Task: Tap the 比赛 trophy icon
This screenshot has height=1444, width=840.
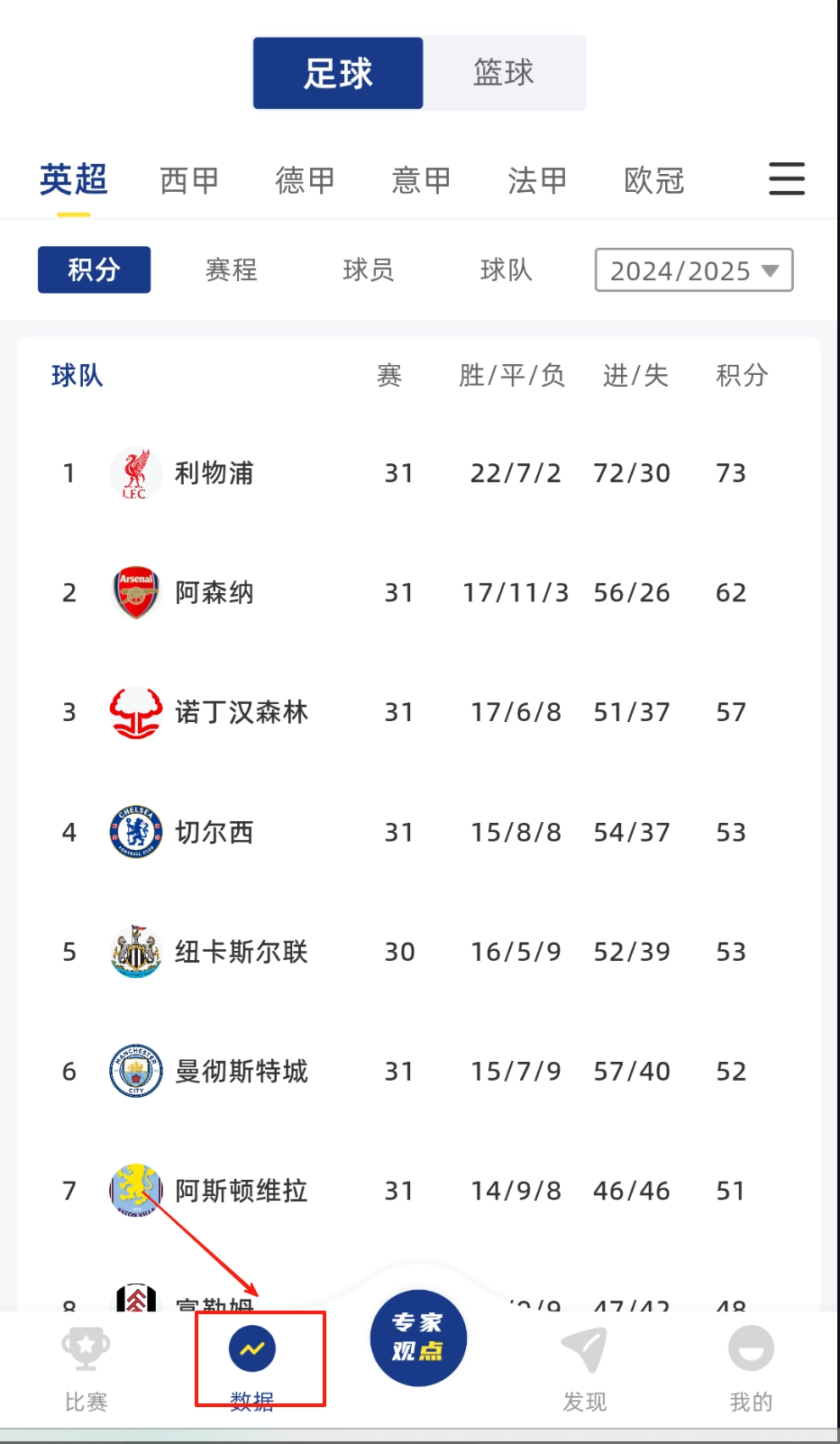Action: (x=86, y=1349)
